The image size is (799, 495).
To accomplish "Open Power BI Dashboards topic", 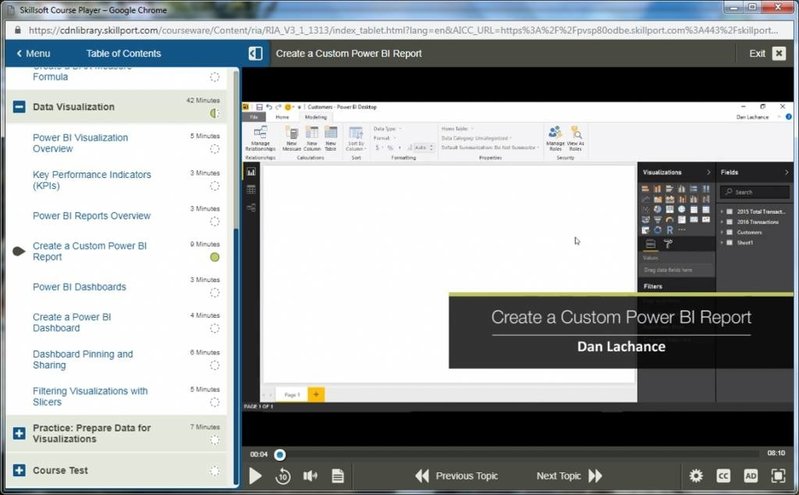I will (x=79, y=286).
